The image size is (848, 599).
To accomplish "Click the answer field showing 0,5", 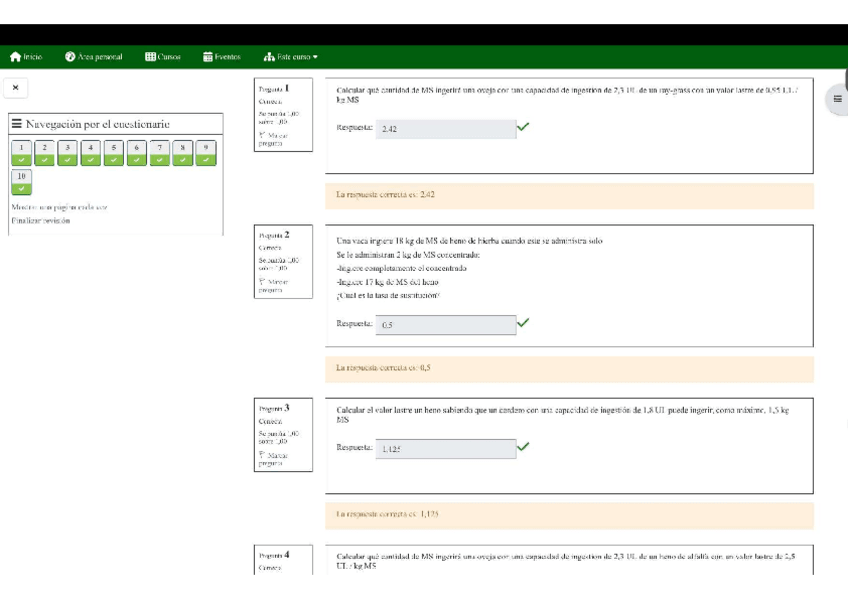I will point(446,325).
